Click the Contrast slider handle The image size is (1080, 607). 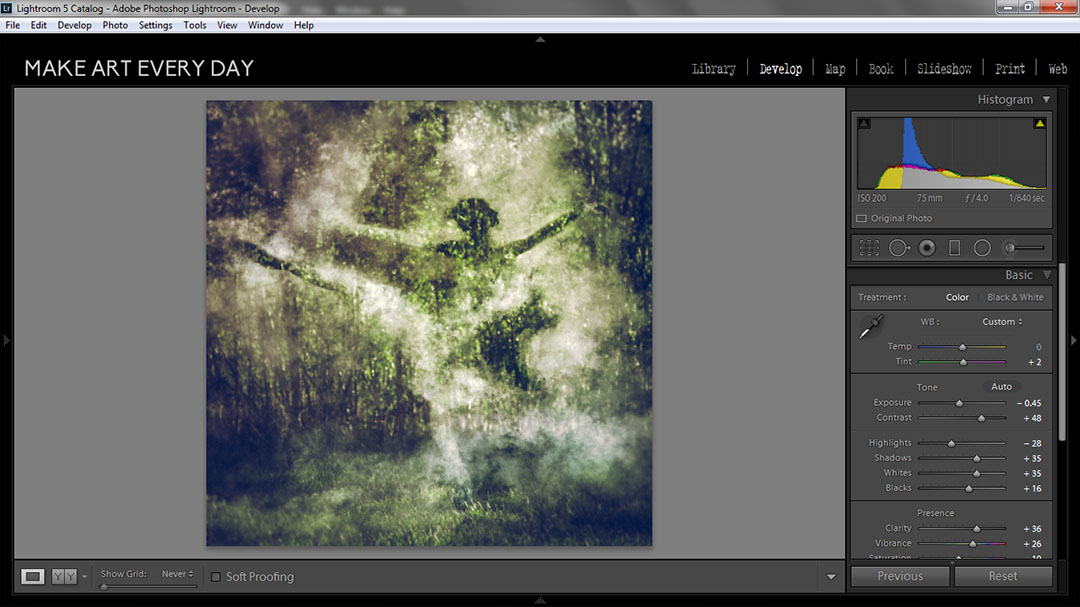(982, 418)
